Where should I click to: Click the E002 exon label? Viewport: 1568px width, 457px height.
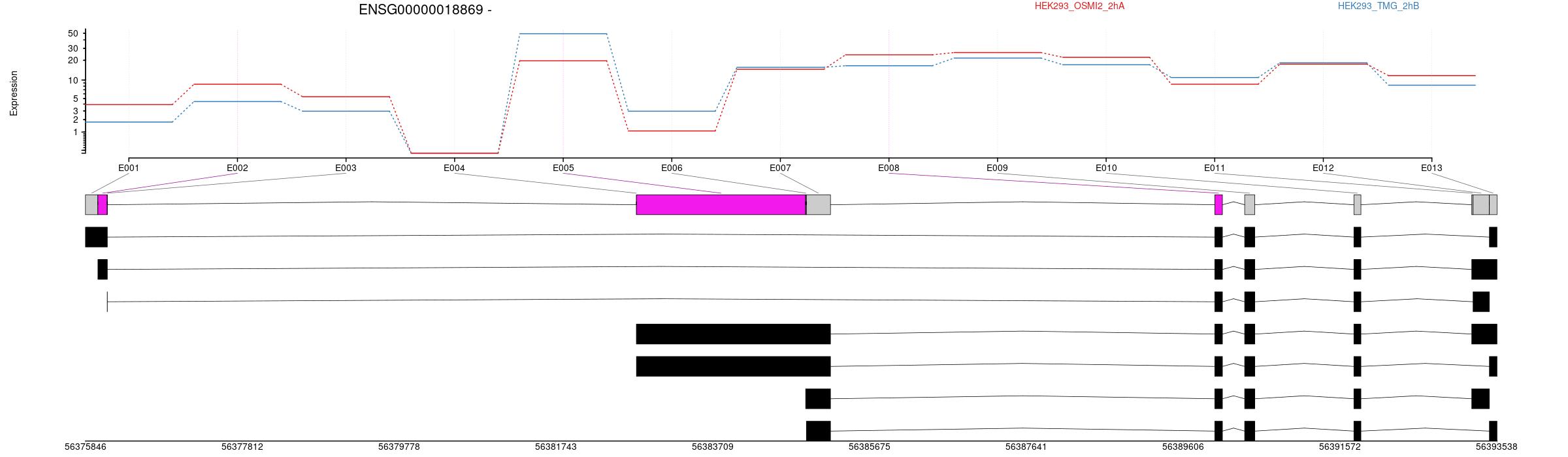tap(237, 168)
